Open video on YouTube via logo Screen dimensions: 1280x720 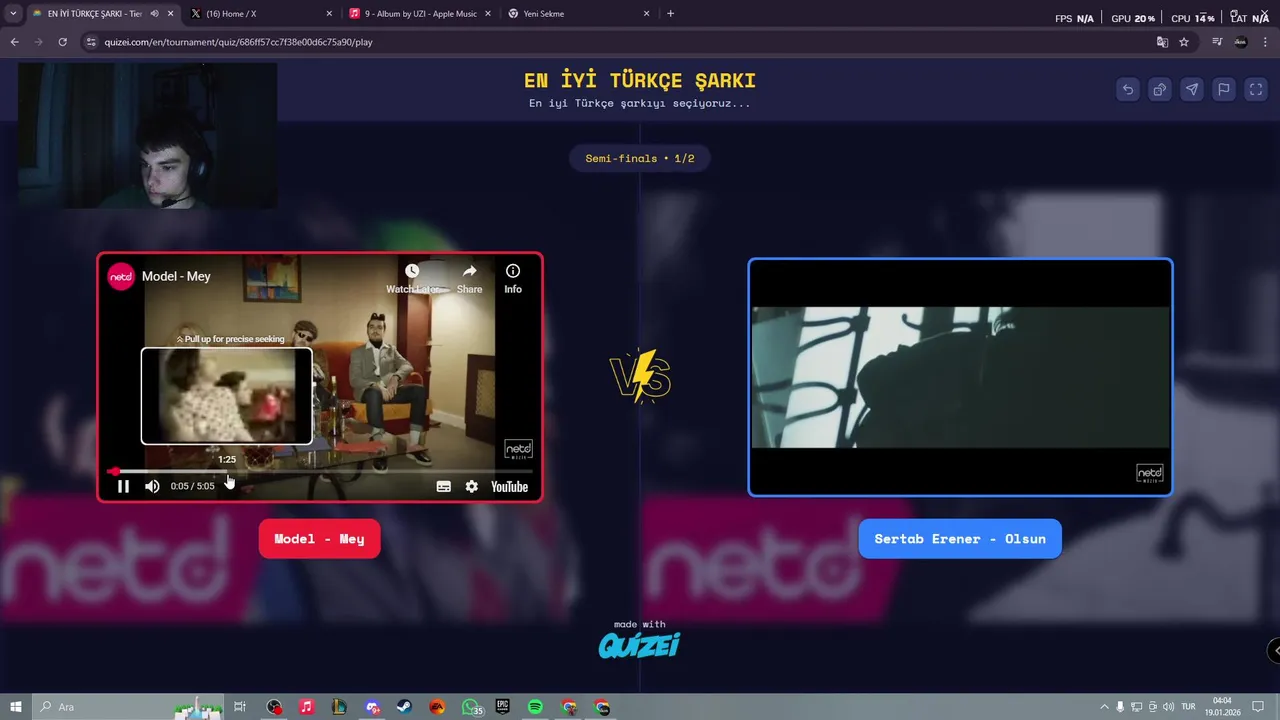pyautogui.click(x=509, y=486)
